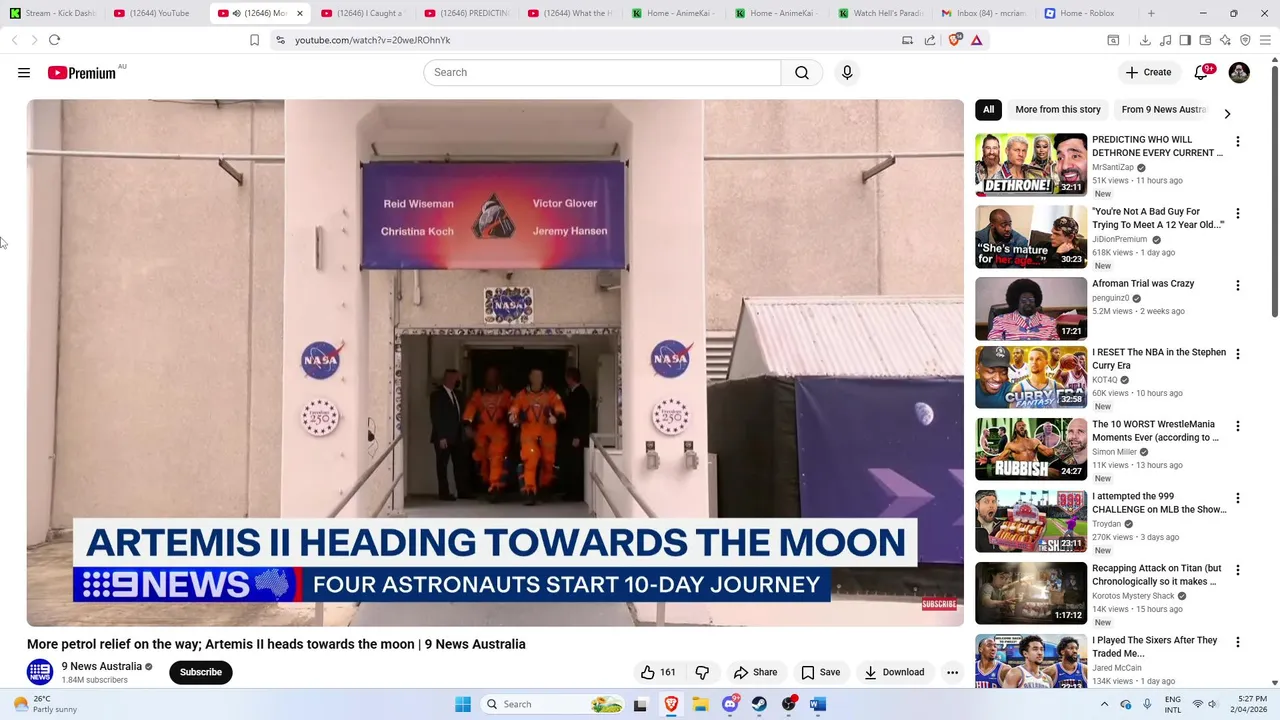Open Brave Shields lion icon

pyautogui.click(x=954, y=40)
